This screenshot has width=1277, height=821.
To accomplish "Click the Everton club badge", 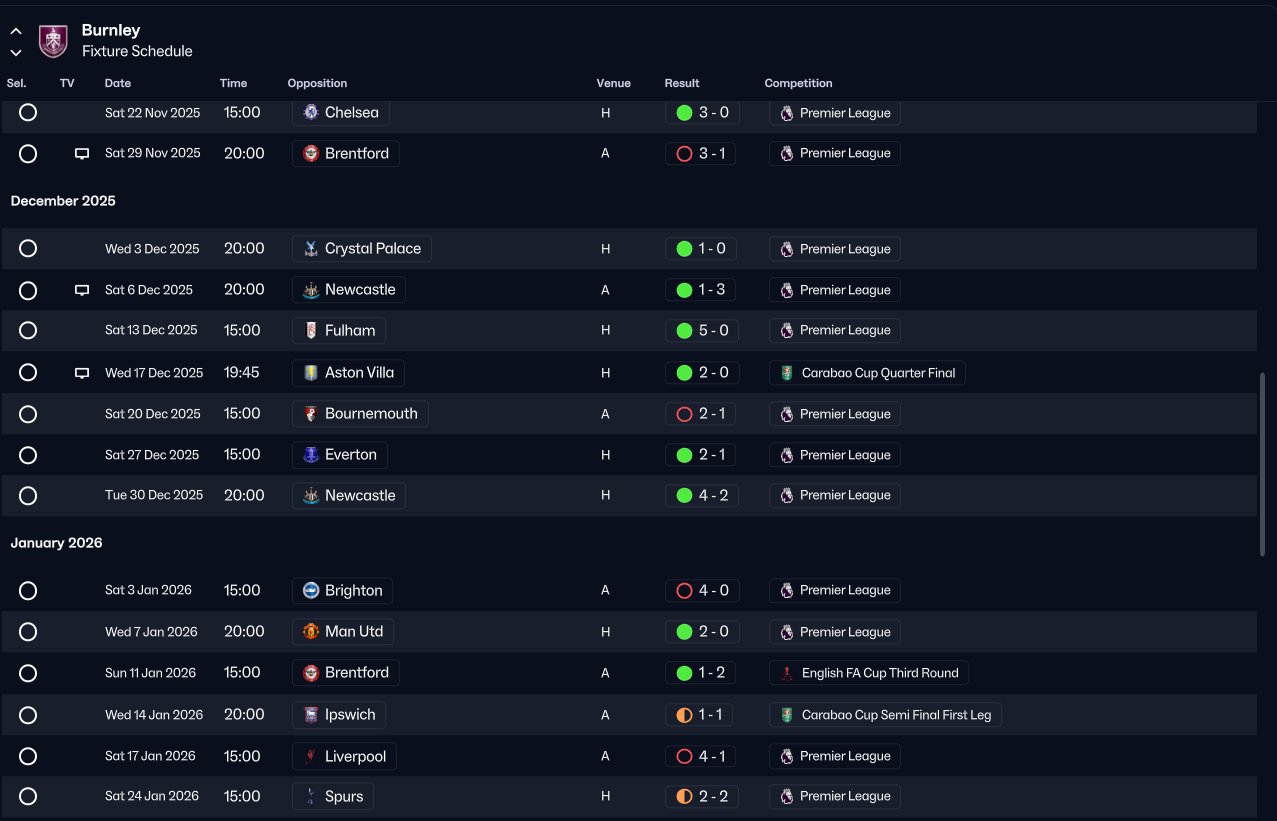I will click(x=311, y=455).
